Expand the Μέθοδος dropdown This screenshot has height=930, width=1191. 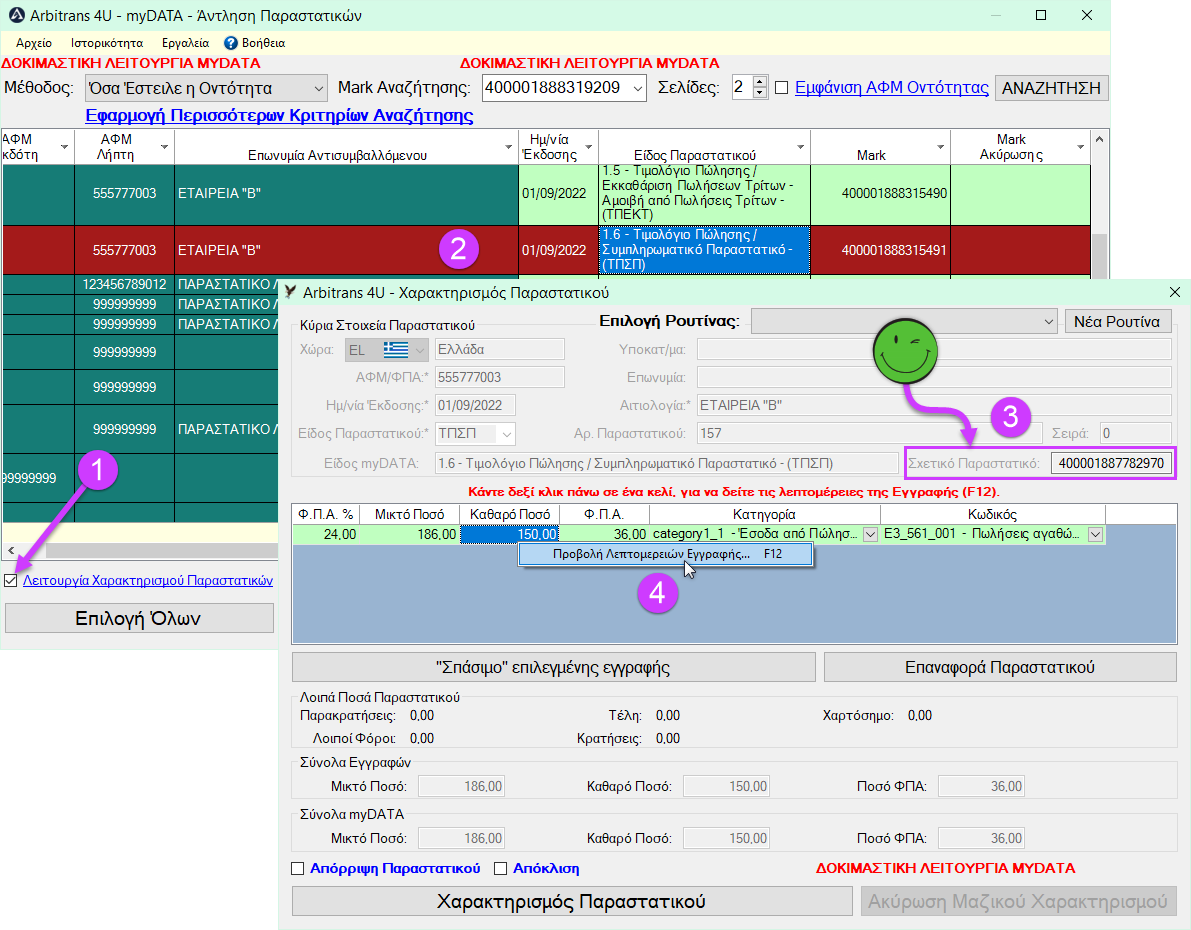pos(318,89)
